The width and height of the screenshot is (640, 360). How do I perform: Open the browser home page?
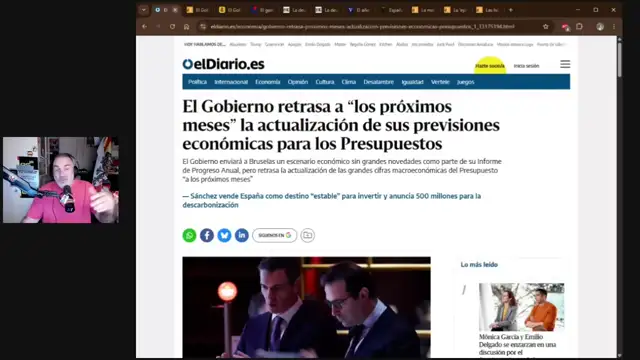tap(187, 27)
